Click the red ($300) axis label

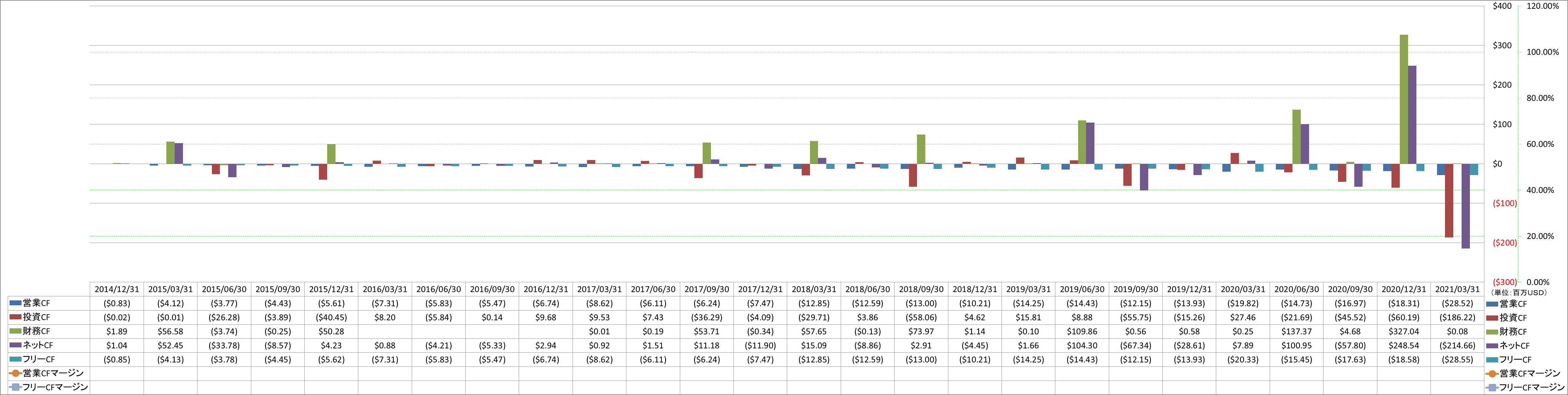point(1505,282)
